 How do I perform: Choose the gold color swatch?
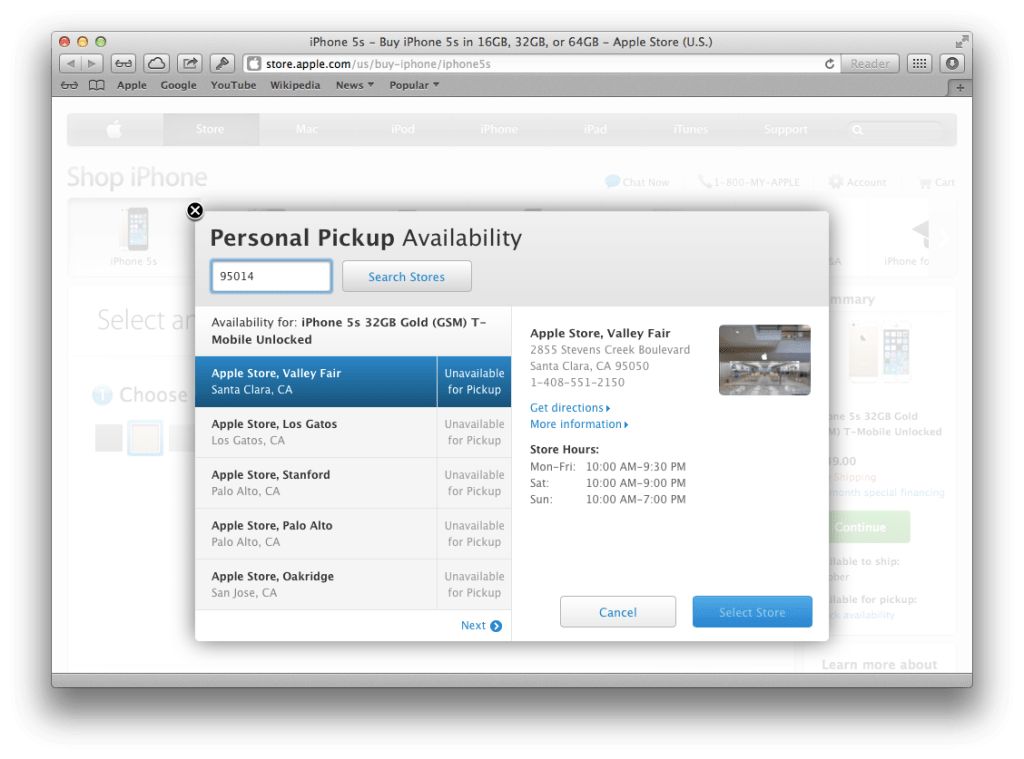(145, 438)
